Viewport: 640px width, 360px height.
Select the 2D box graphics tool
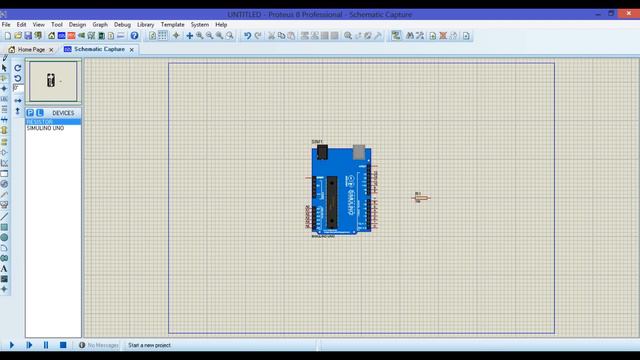click(4, 227)
